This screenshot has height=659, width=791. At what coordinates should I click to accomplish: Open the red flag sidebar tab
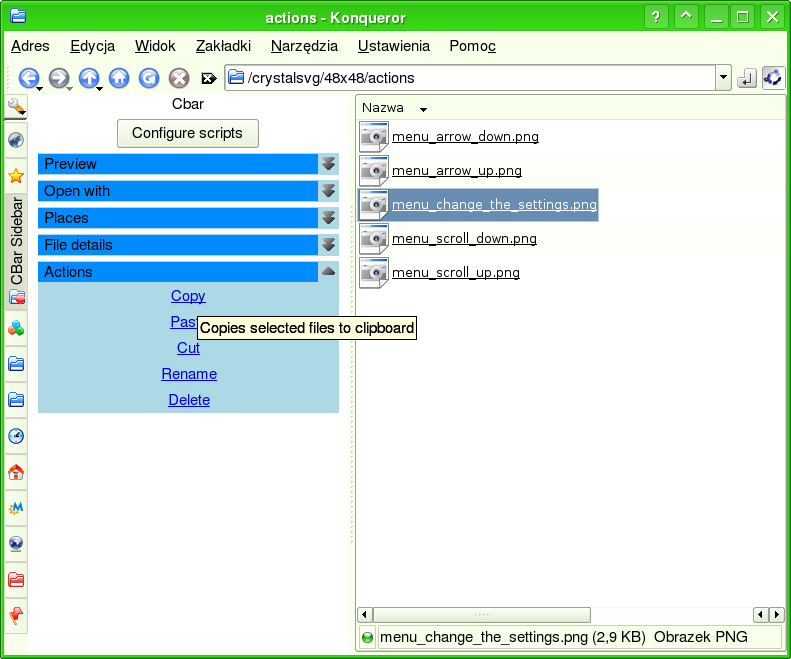(16, 615)
